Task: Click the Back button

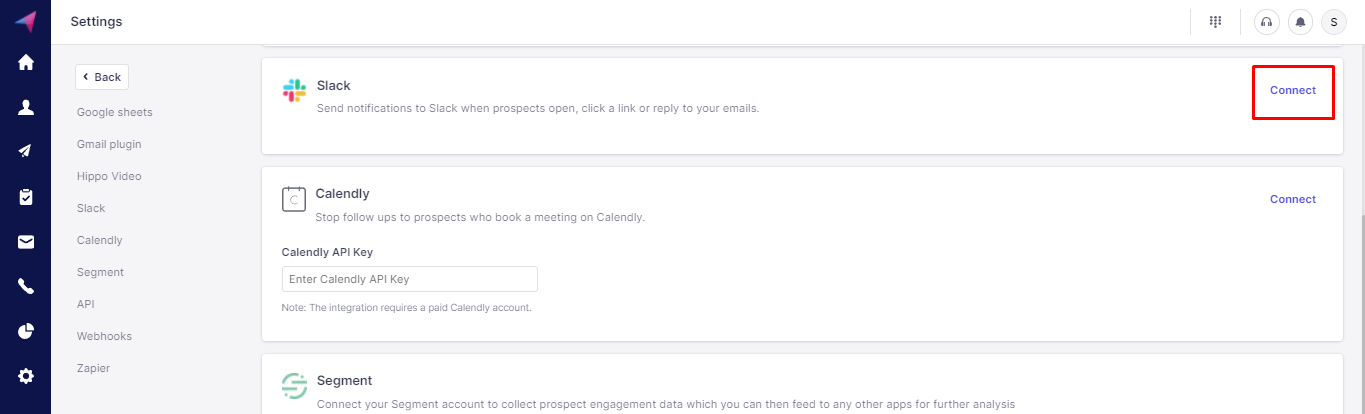Action: point(102,77)
